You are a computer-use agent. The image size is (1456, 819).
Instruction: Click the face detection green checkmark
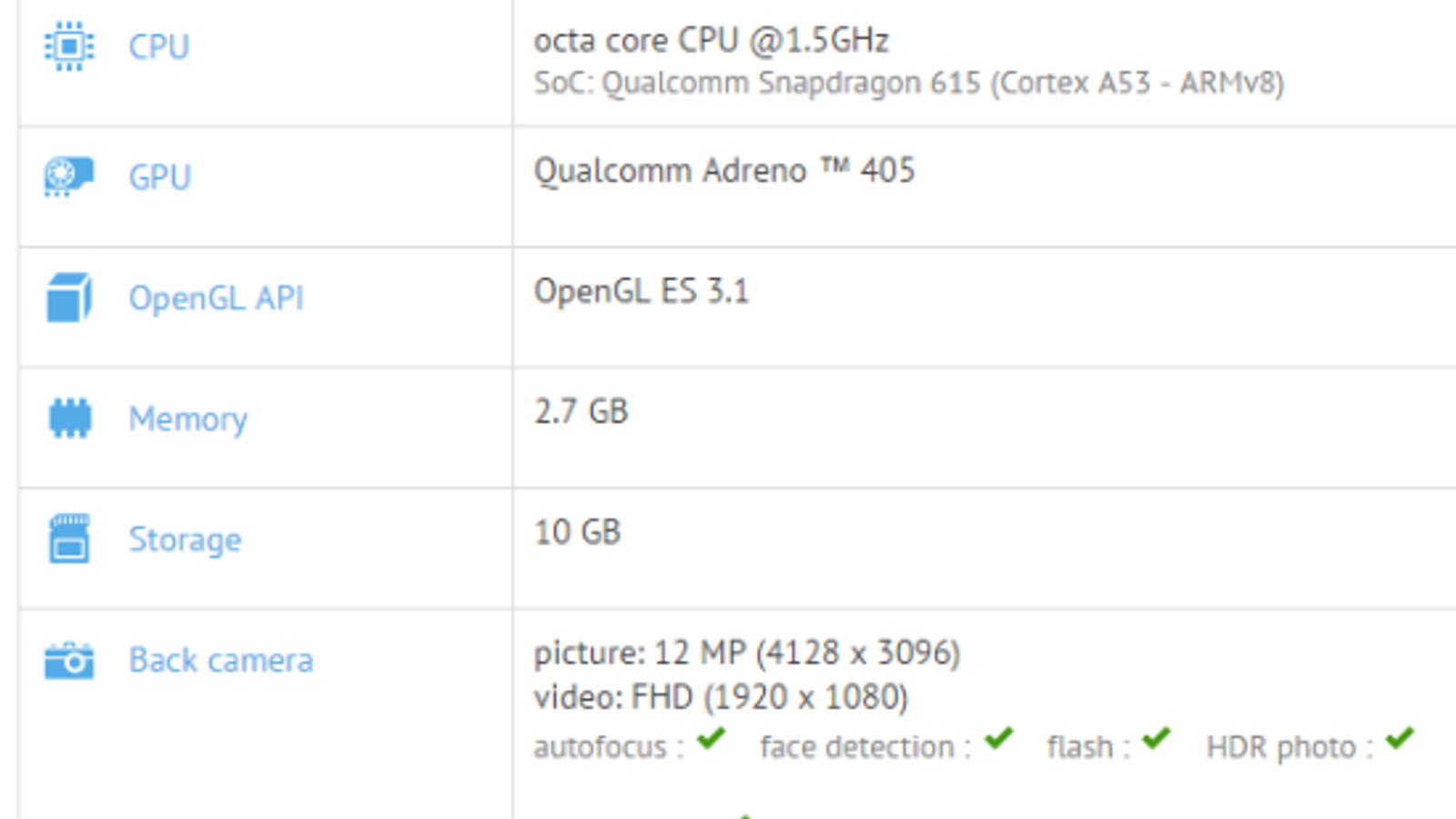click(x=998, y=739)
